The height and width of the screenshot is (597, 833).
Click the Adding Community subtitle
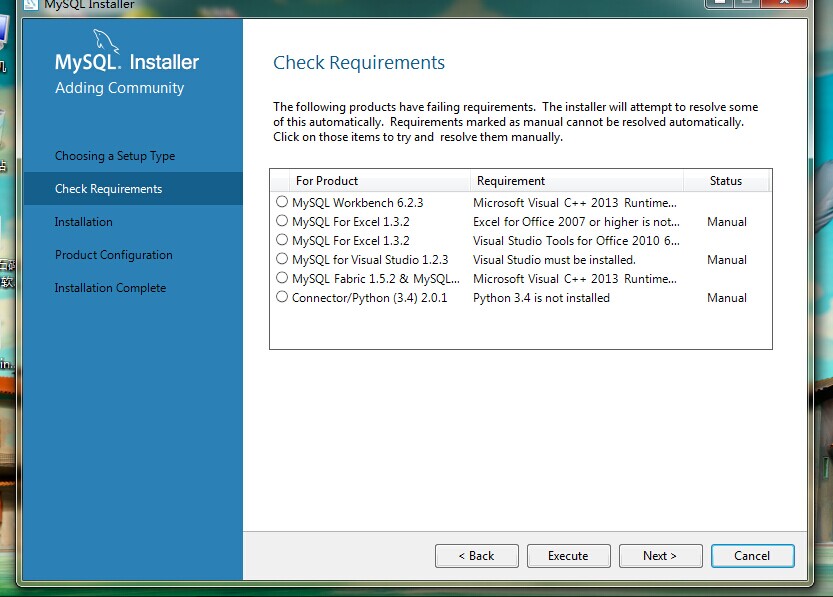tap(120, 88)
